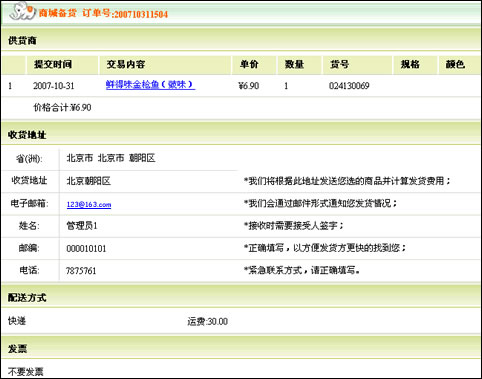Click the name value 管理员1
The image size is (482, 379).
coord(82,226)
